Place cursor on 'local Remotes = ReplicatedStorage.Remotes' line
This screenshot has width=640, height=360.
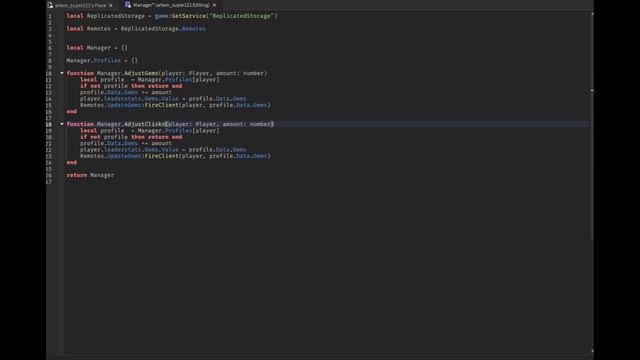point(136,29)
